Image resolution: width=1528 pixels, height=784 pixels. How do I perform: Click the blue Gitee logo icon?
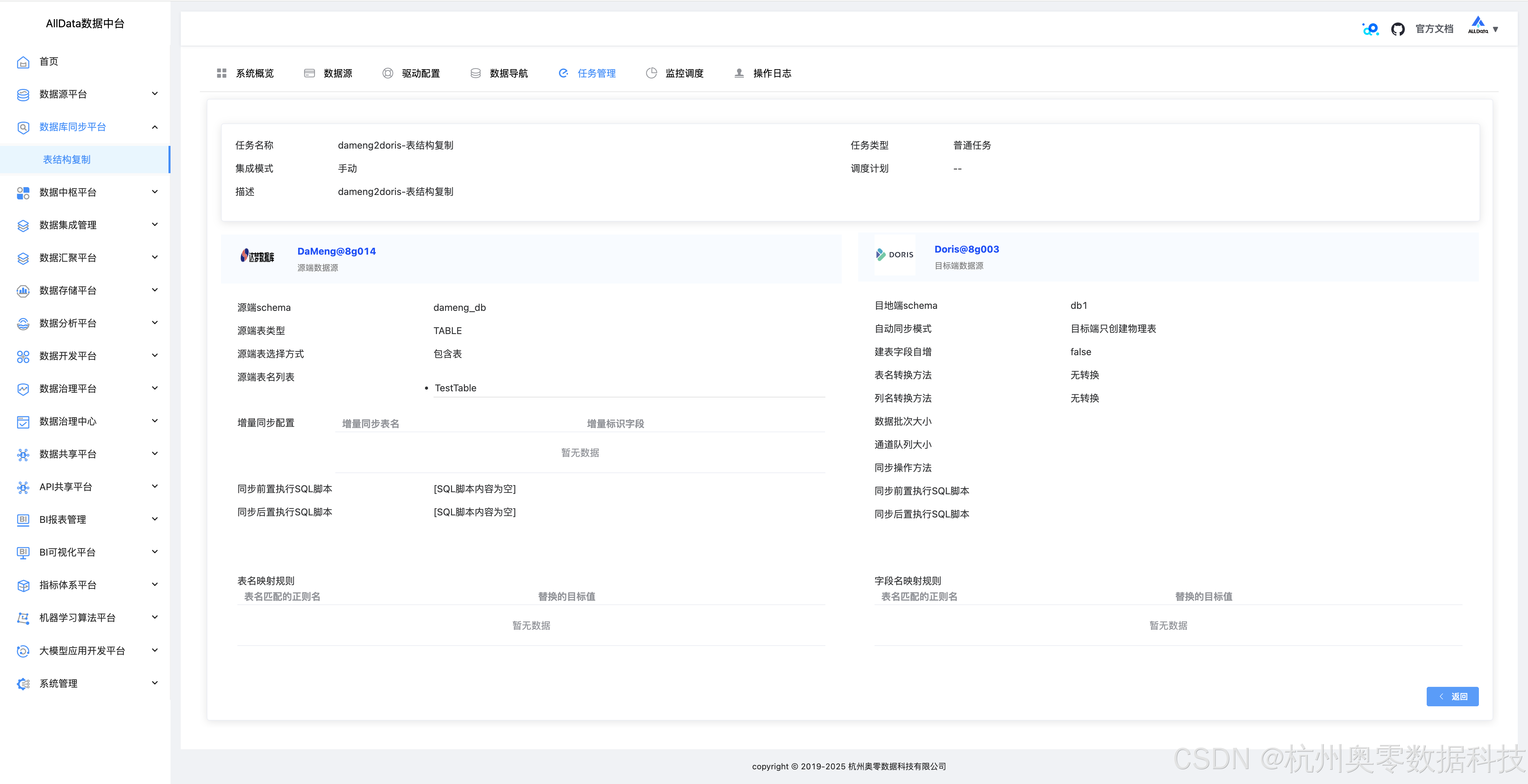tap(1370, 29)
